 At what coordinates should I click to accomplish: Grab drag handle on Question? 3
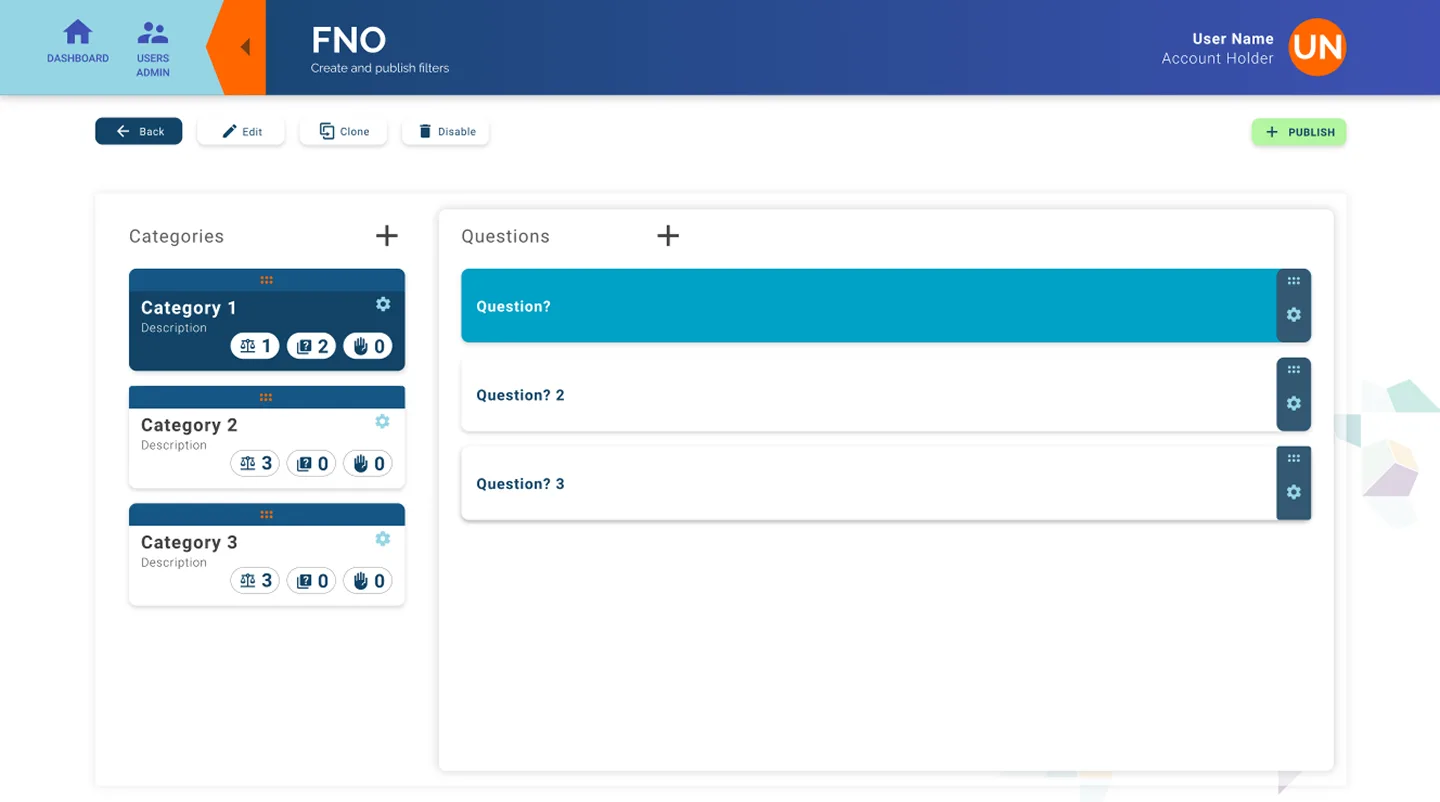pos(1294,458)
